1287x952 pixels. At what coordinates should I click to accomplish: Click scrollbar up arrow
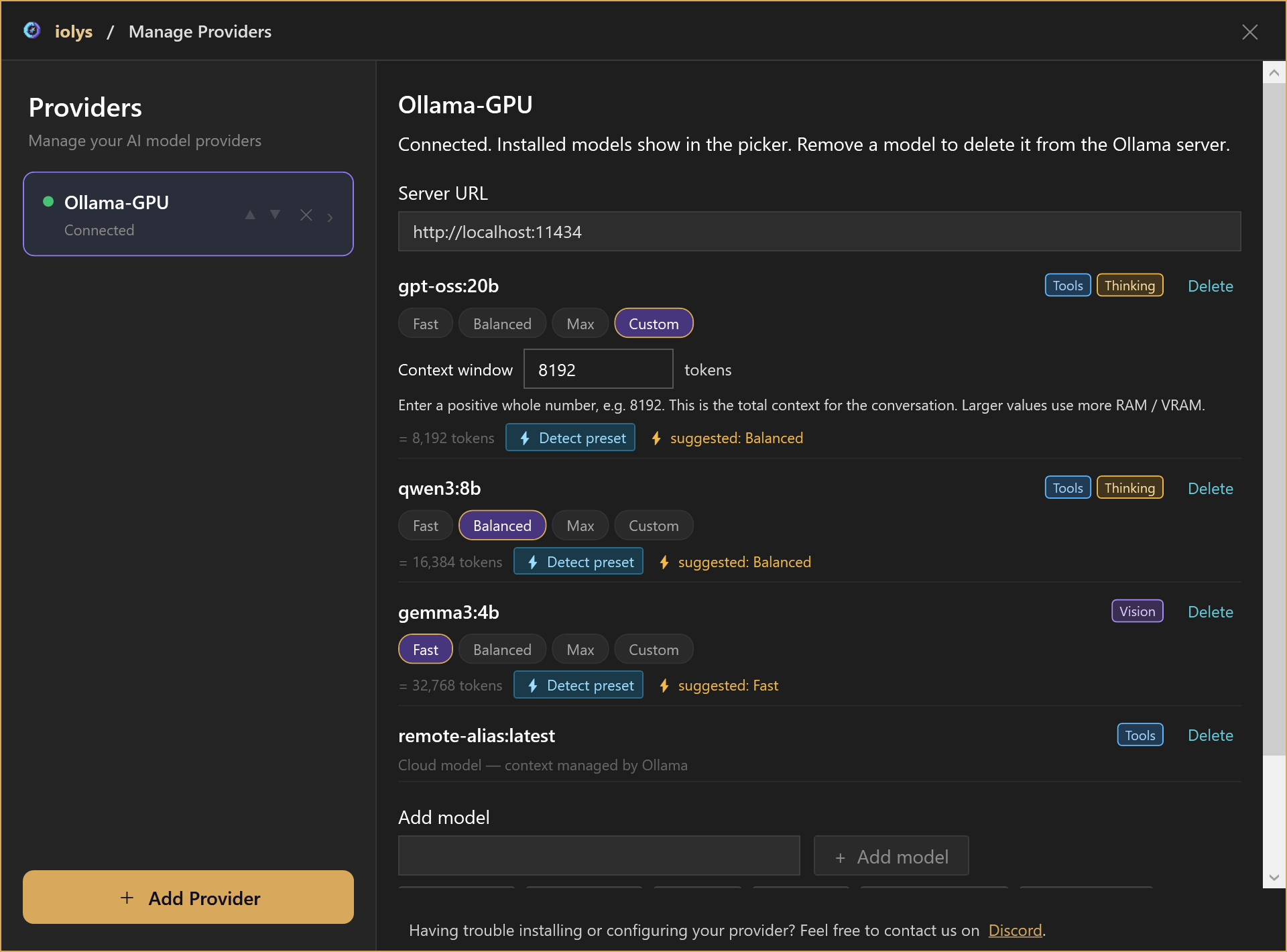[1274, 72]
